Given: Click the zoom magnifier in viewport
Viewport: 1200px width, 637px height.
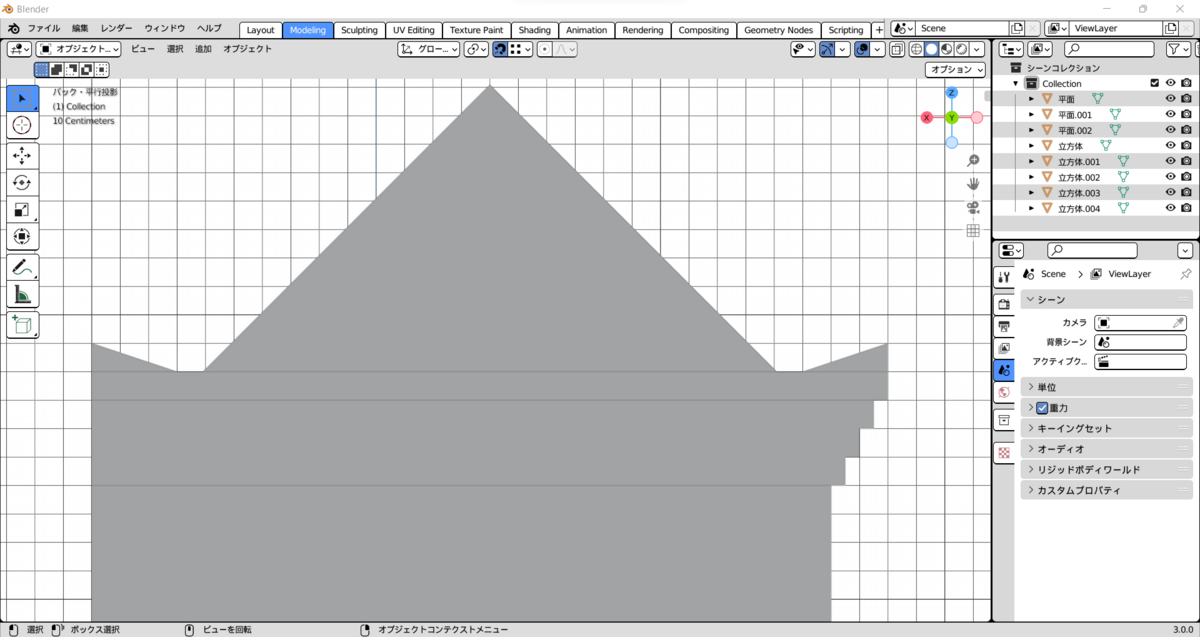Looking at the screenshot, I should click(x=972, y=160).
